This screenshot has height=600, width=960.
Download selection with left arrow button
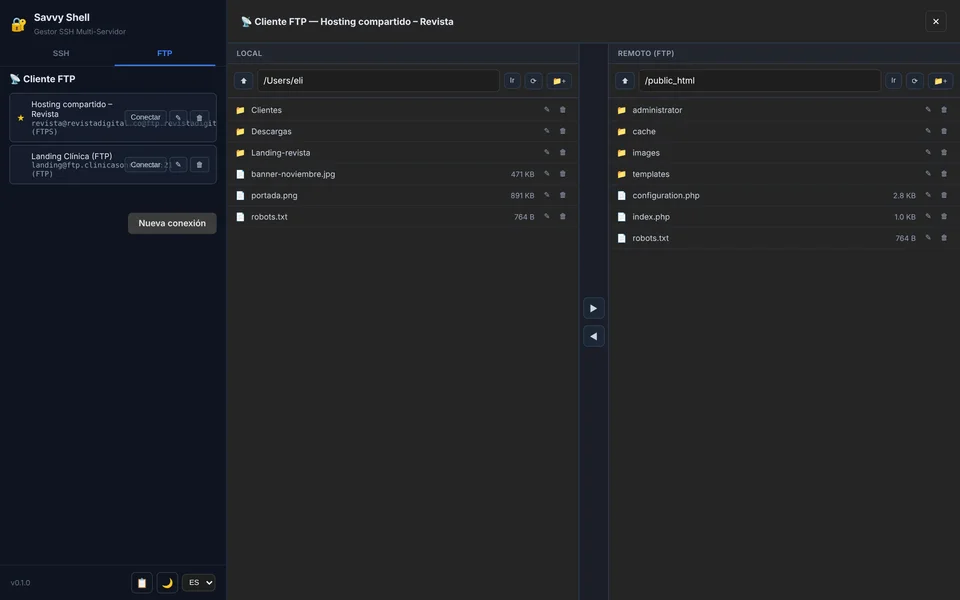[x=593, y=336]
